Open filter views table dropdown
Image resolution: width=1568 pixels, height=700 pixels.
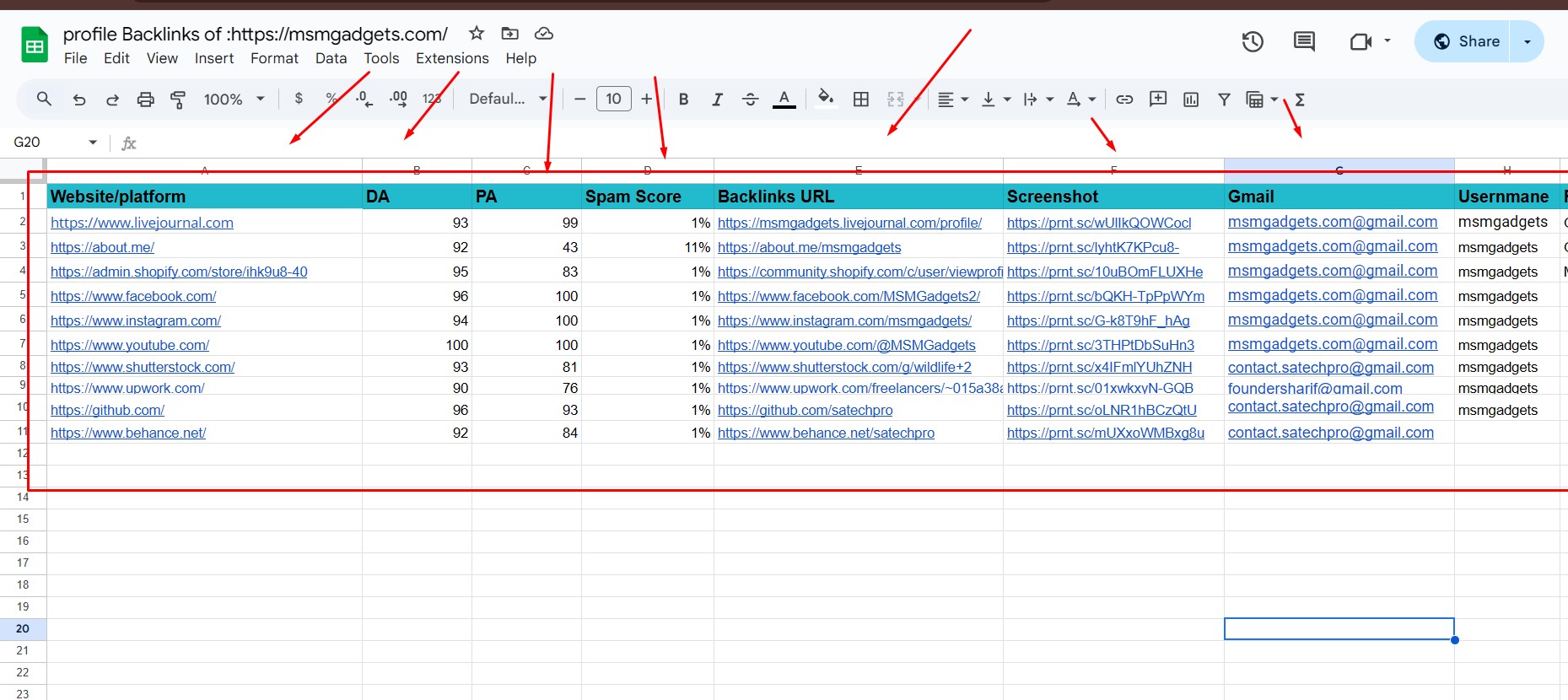[x=1262, y=100]
